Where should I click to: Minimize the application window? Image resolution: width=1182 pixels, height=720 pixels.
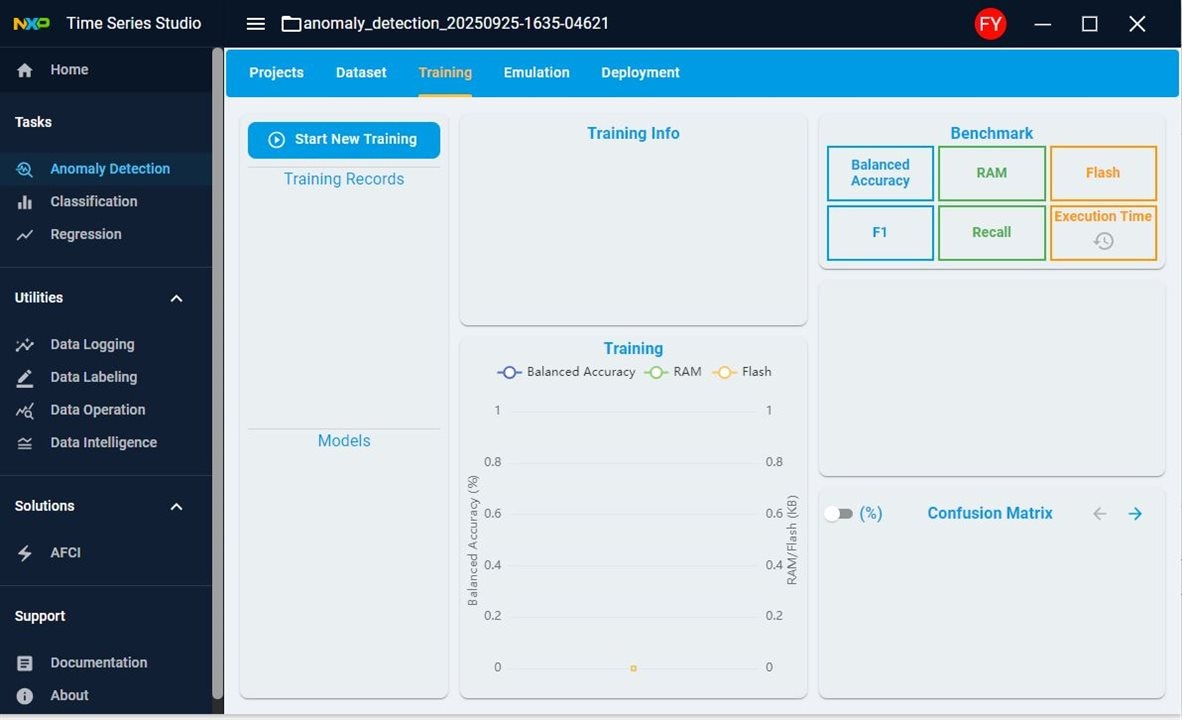pos(1043,24)
